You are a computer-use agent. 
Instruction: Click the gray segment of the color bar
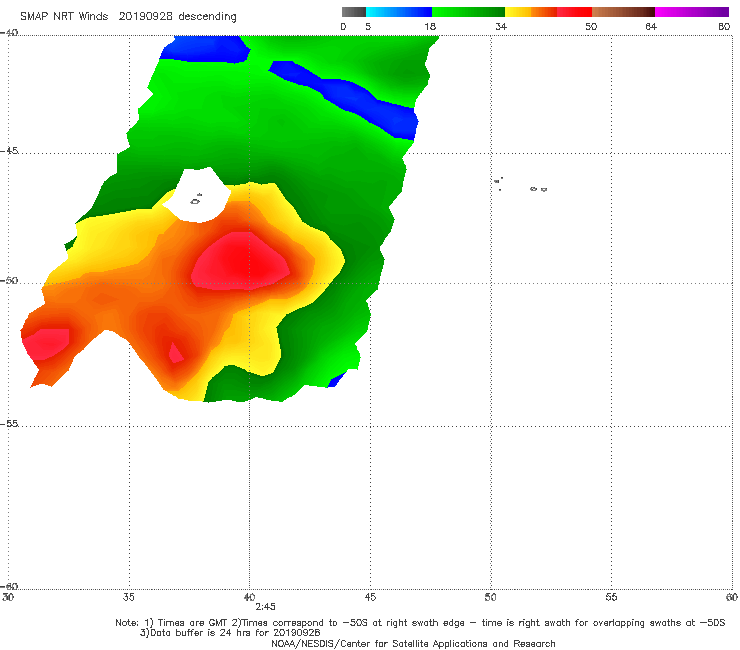pyautogui.click(x=353, y=12)
